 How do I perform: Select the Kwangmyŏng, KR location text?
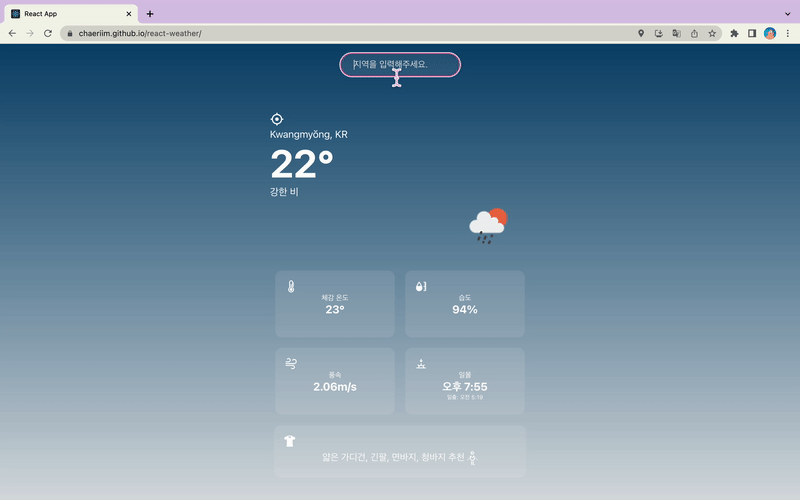click(309, 135)
